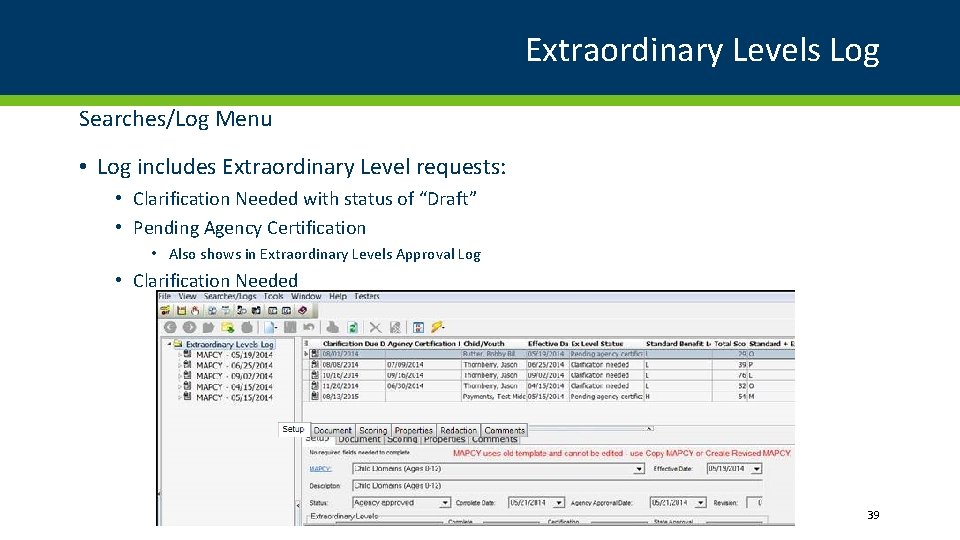960x540 pixels.
Task: Click document icon on 11/26/2014 grid row
Action: point(315,386)
